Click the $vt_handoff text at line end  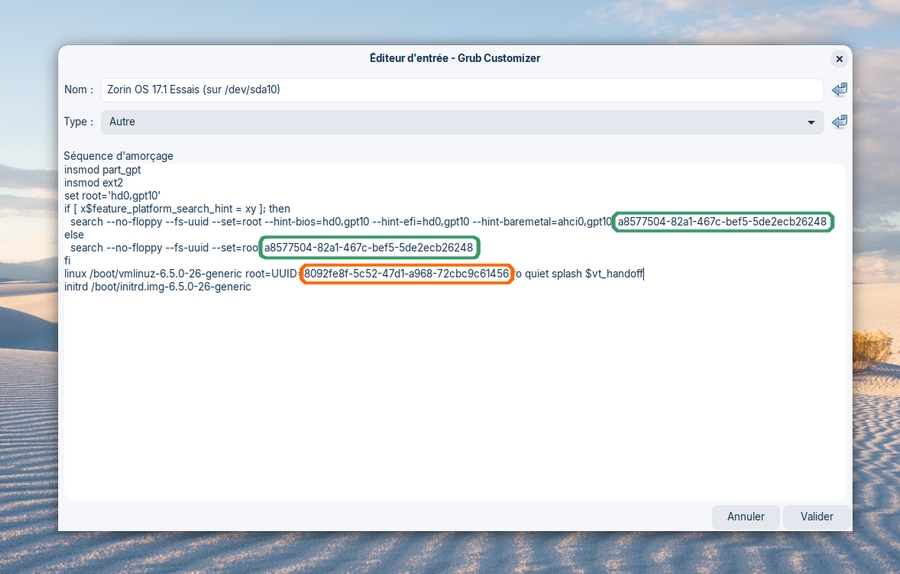pos(613,273)
